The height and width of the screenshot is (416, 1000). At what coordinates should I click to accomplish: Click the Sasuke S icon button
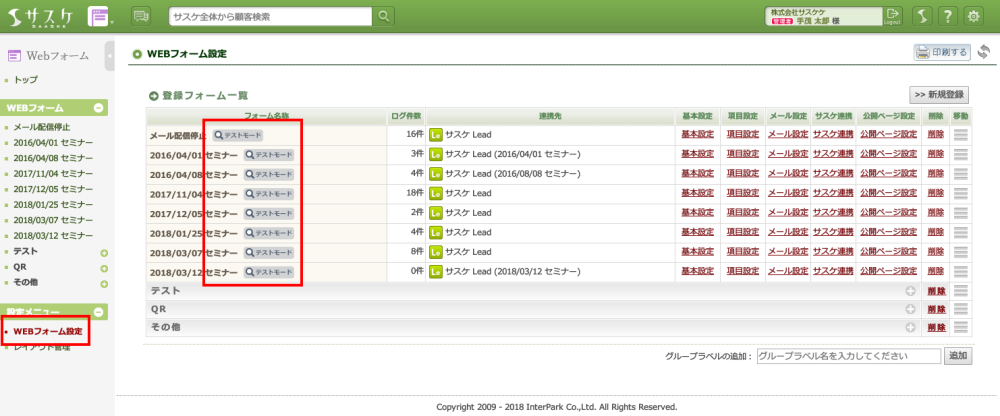[x=921, y=15]
